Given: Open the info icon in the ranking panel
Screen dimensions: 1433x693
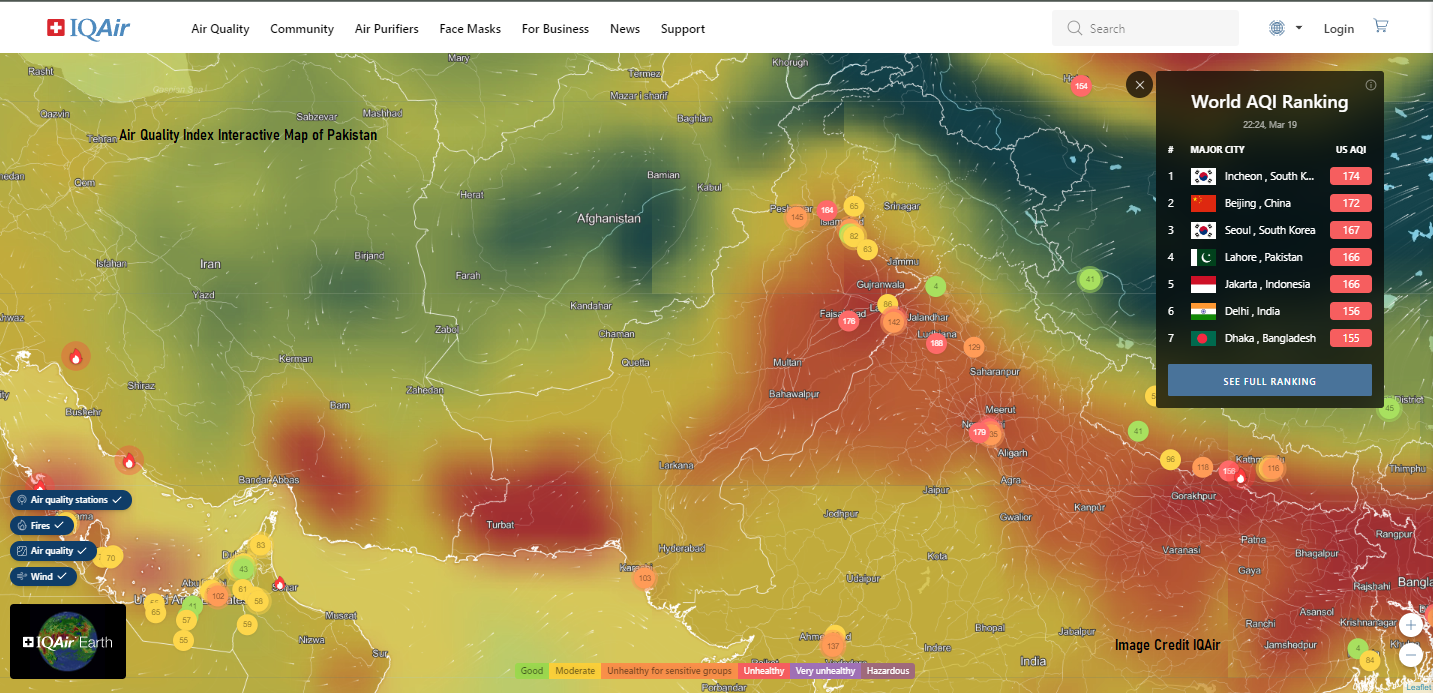Looking at the screenshot, I should (x=1371, y=85).
